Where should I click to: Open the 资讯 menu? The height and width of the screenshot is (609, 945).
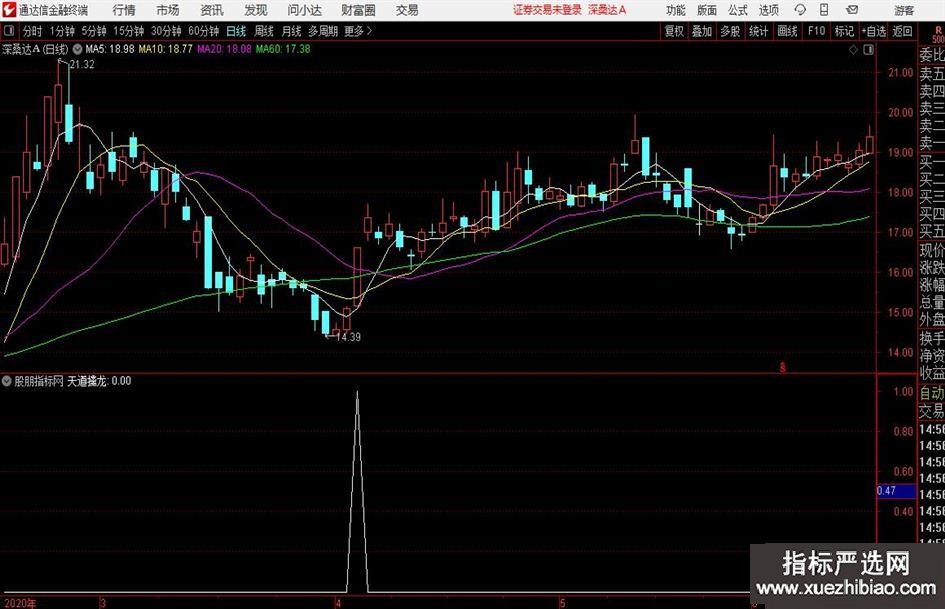pos(212,10)
